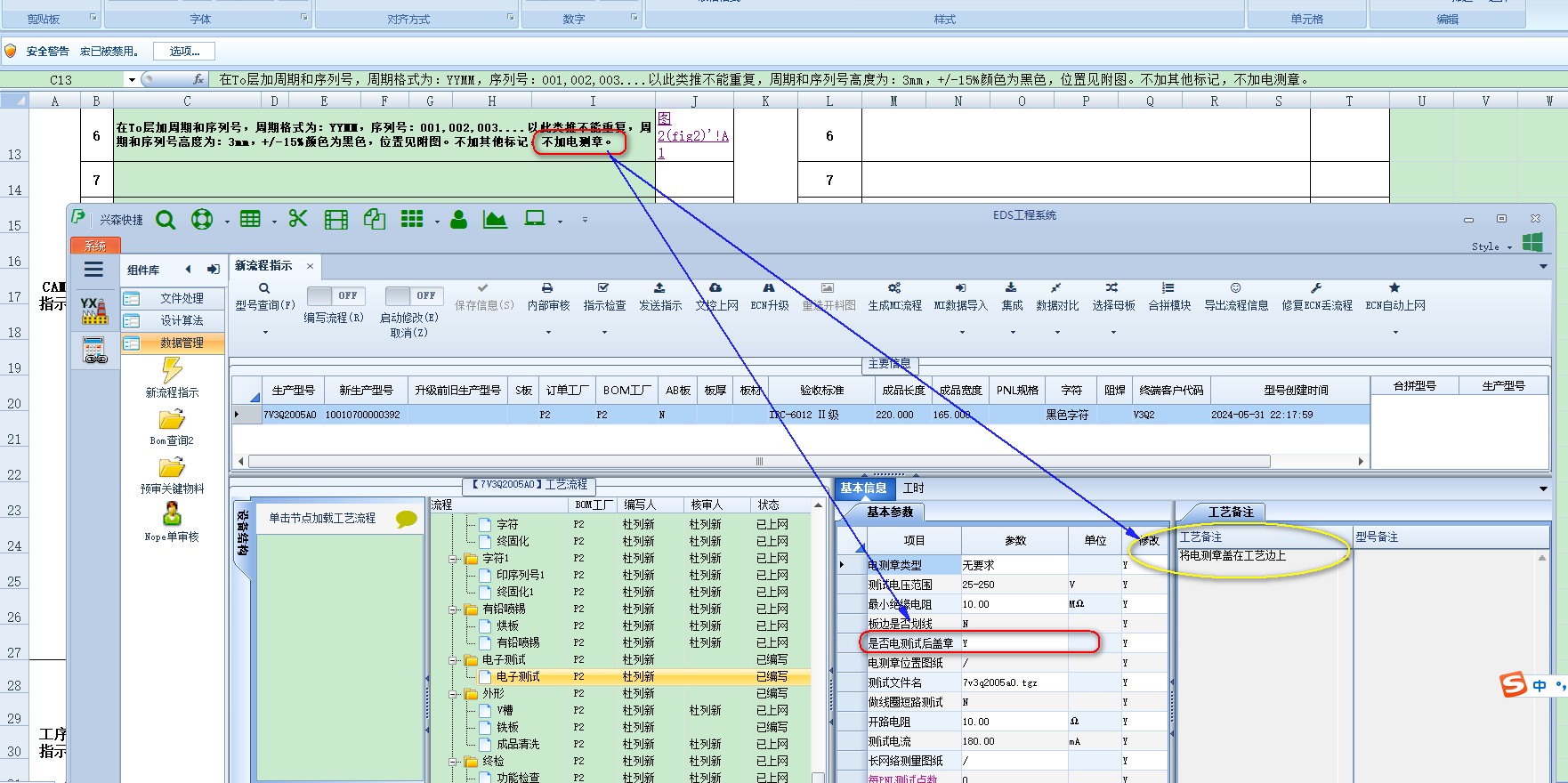Open the 文件处理 group
Viewport: 1568px width, 783px height.
pyautogui.click(x=173, y=298)
